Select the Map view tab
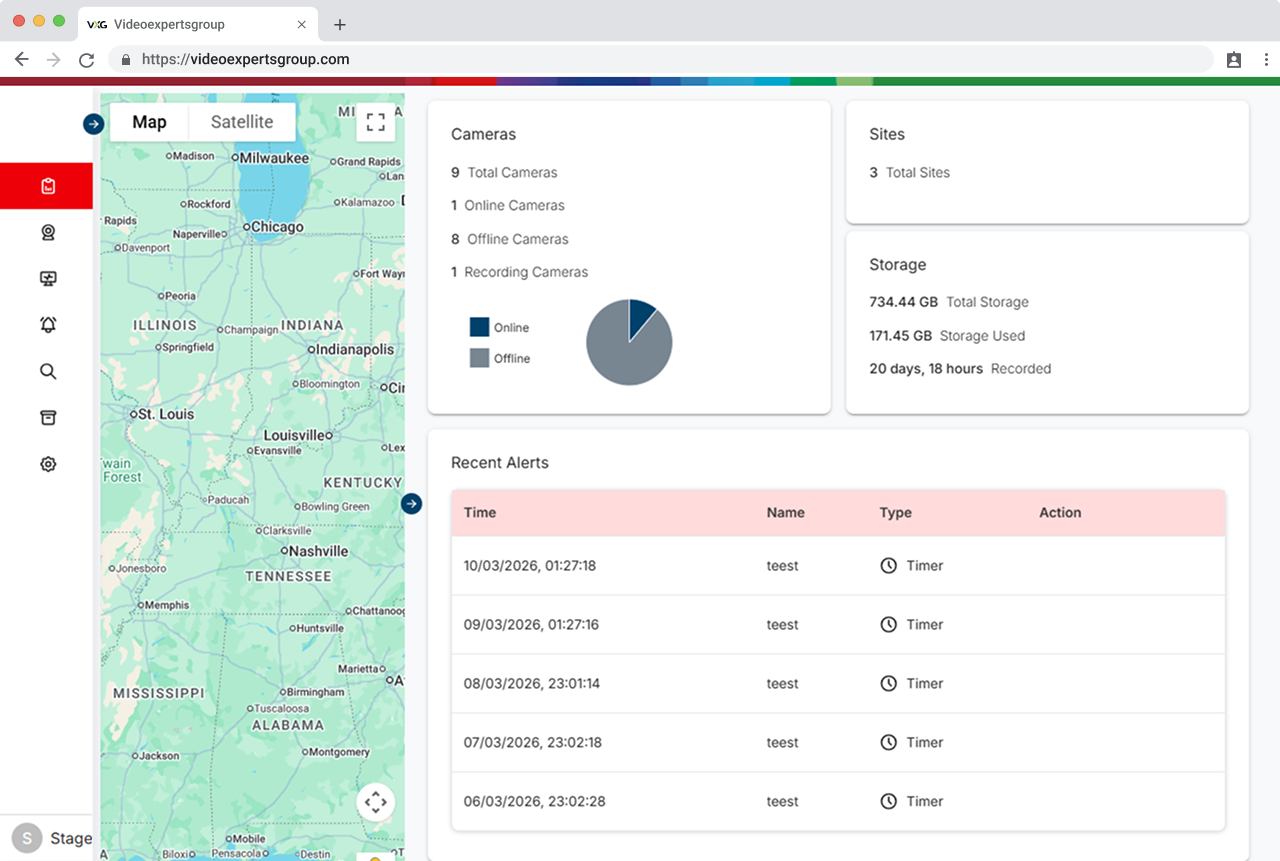The image size is (1280, 861). (x=149, y=122)
